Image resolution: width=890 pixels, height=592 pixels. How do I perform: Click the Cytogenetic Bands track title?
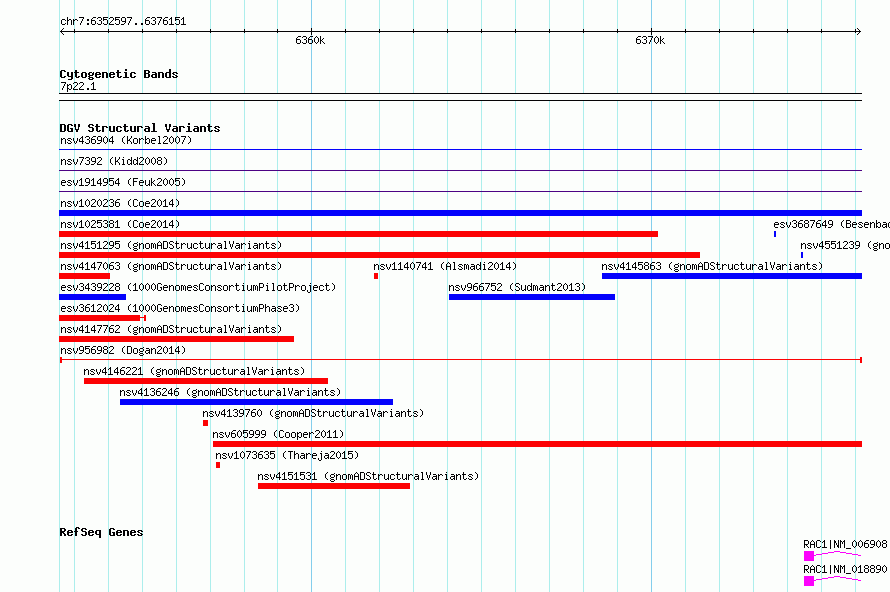(x=119, y=74)
